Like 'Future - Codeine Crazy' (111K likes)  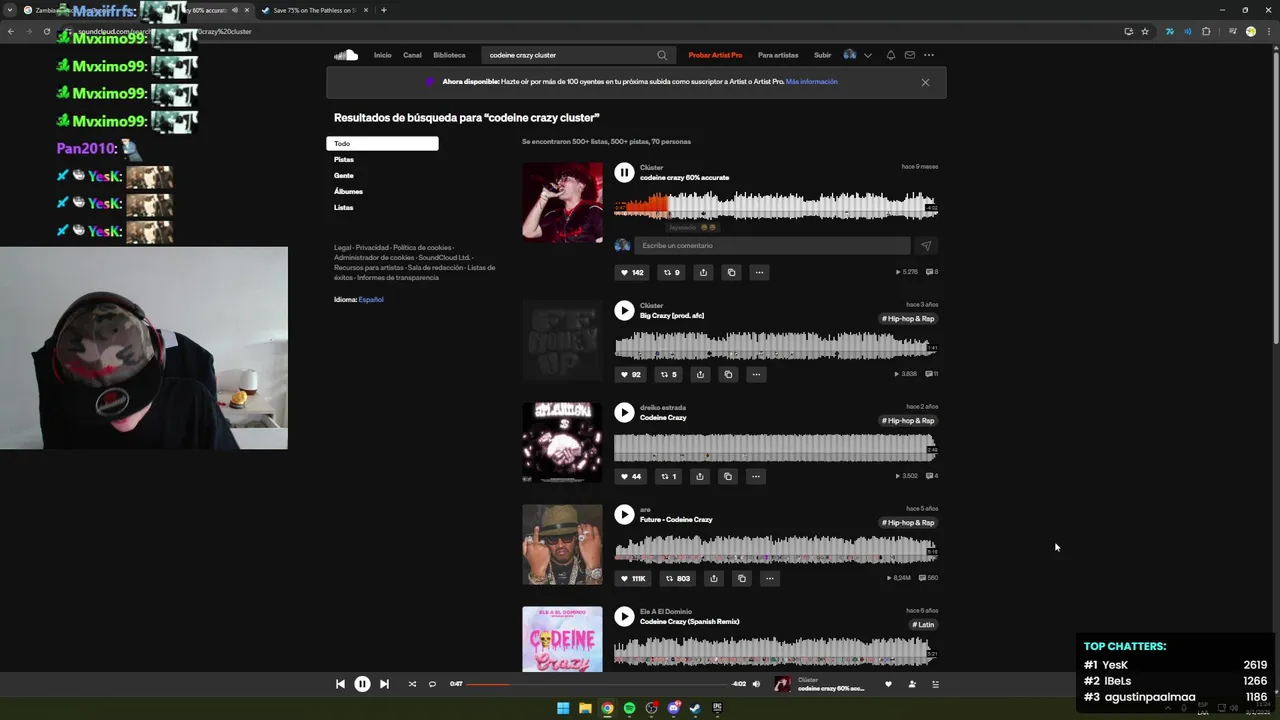[x=633, y=578]
